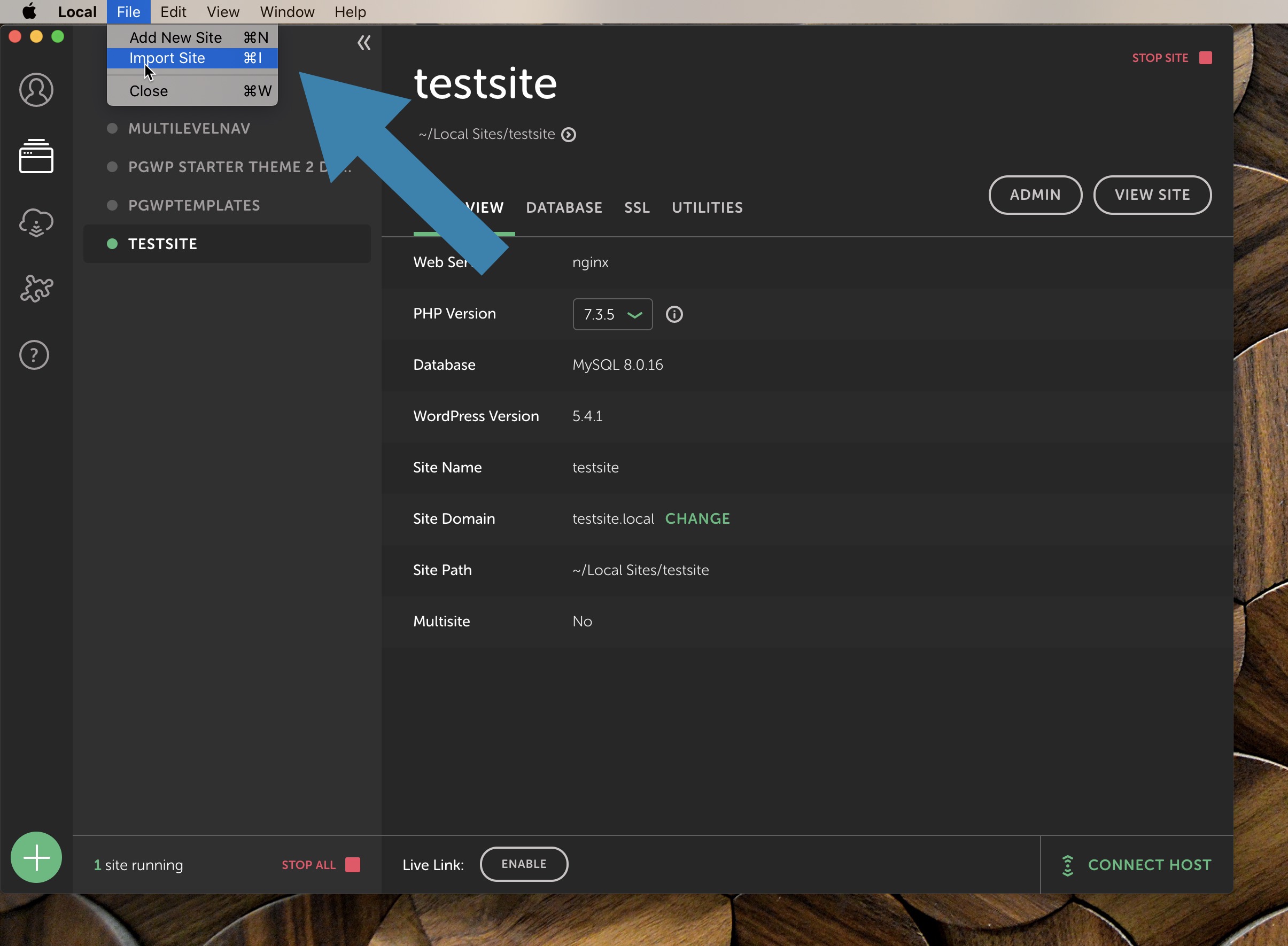Open the Edit menu
Screen dimensions: 1288x946
point(173,11)
